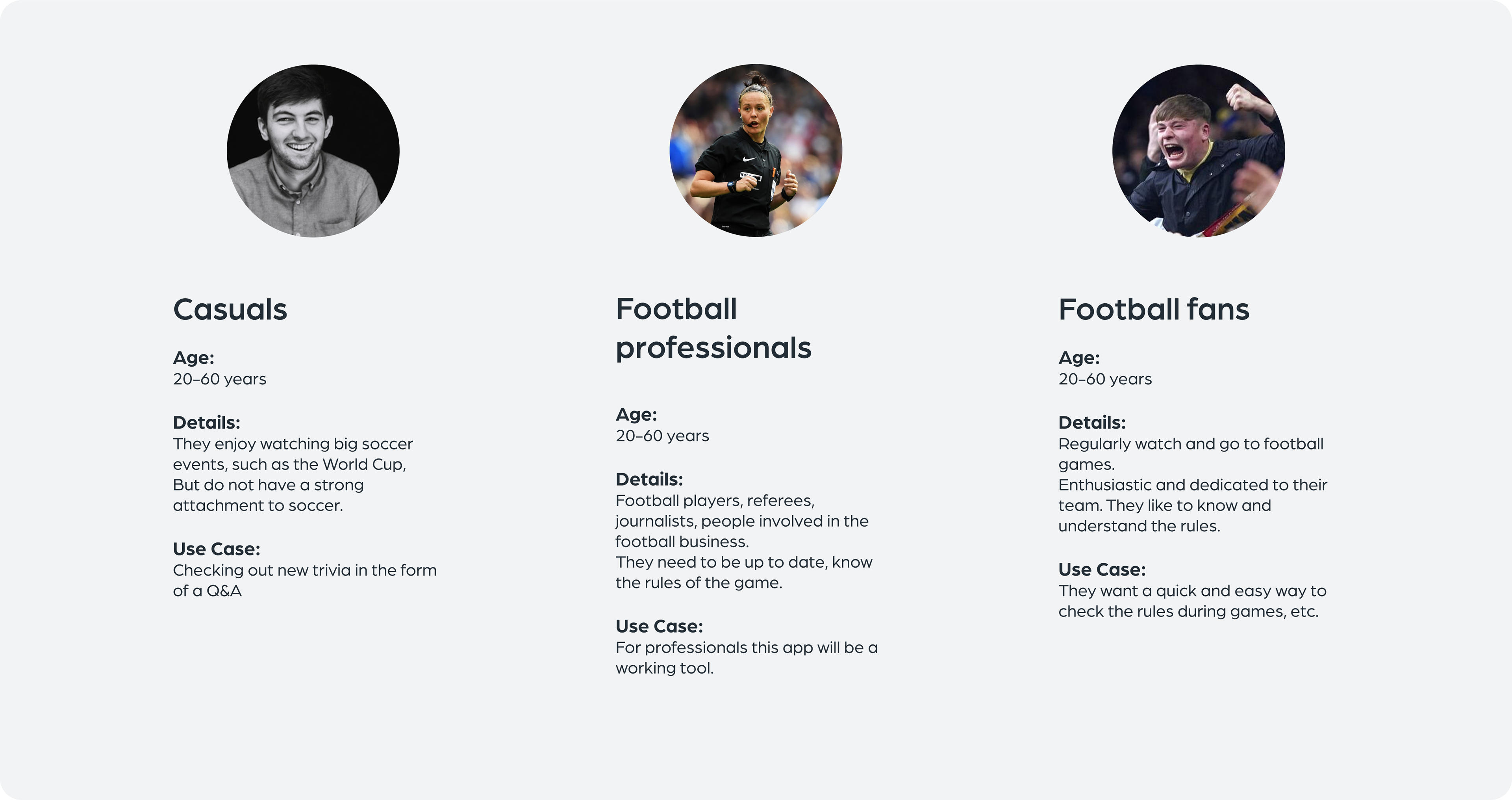Screen dimensions: 1512x800
Task: Click the Details label under Football fans
Action: click(1092, 422)
